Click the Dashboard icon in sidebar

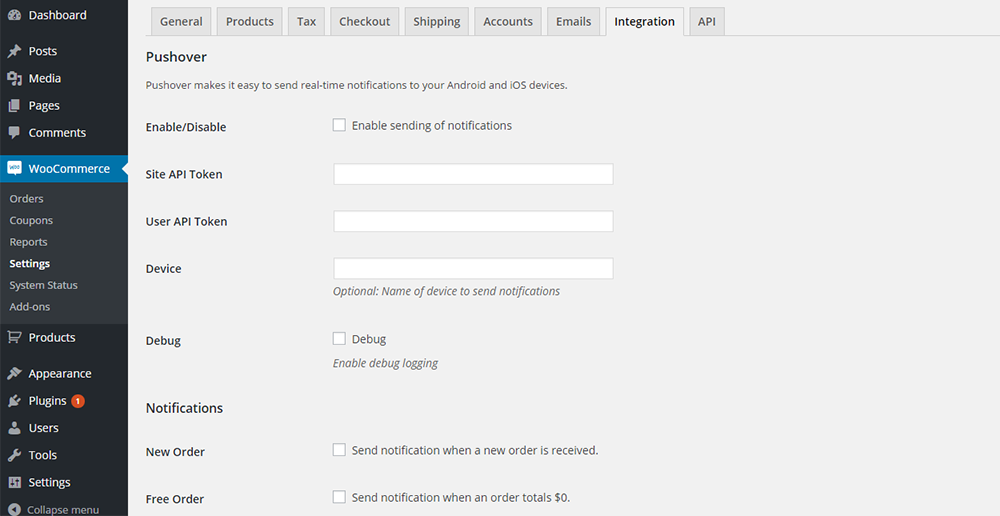click(14, 15)
